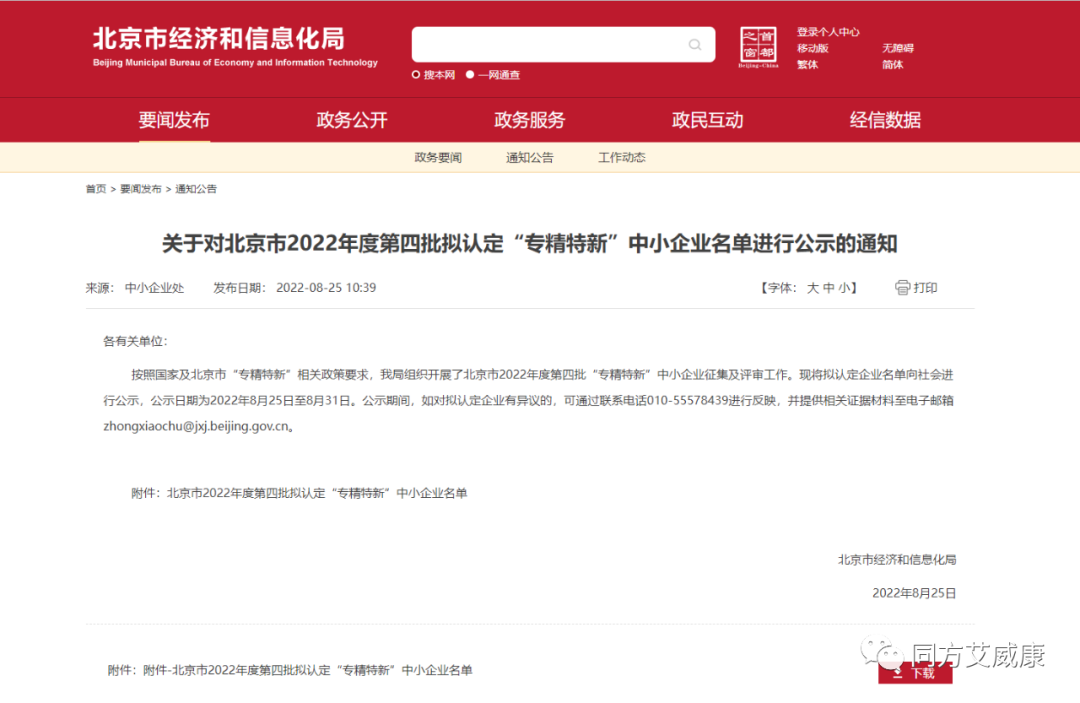Set font size to 中
Viewport: 1080px width, 703px height.
tap(829, 288)
